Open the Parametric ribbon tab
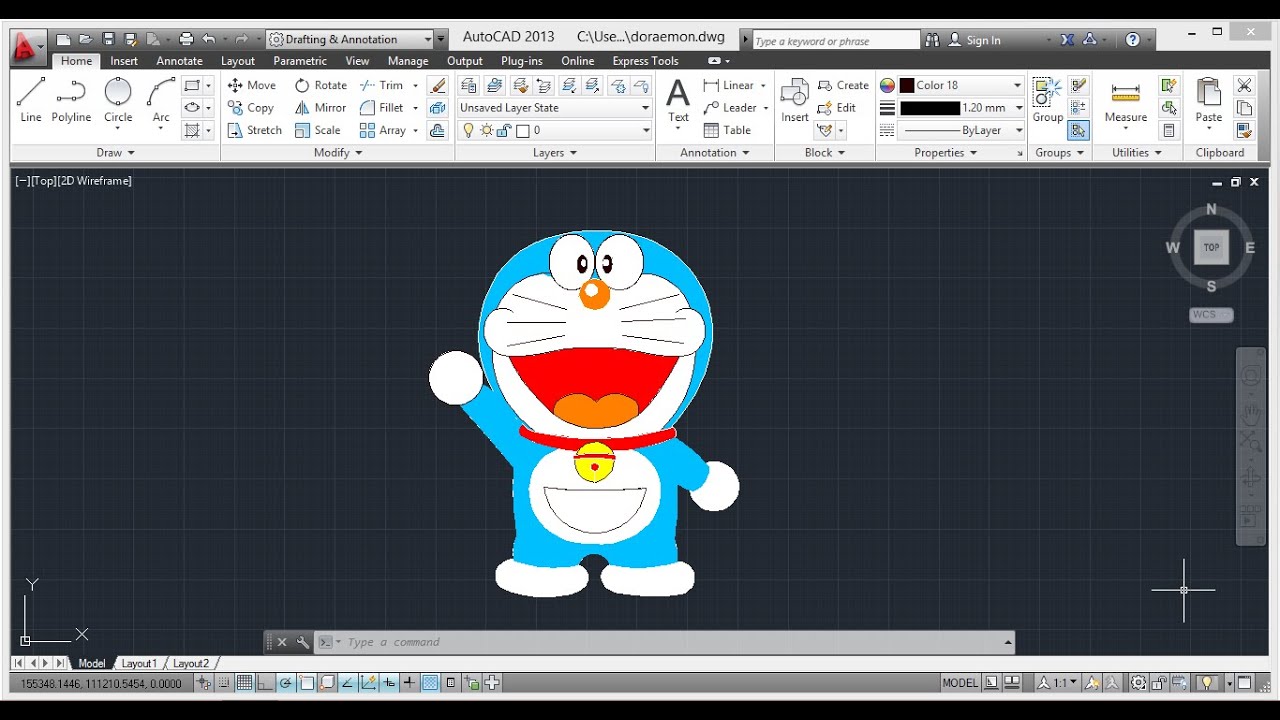The height and width of the screenshot is (720, 1280). (300, 61)
